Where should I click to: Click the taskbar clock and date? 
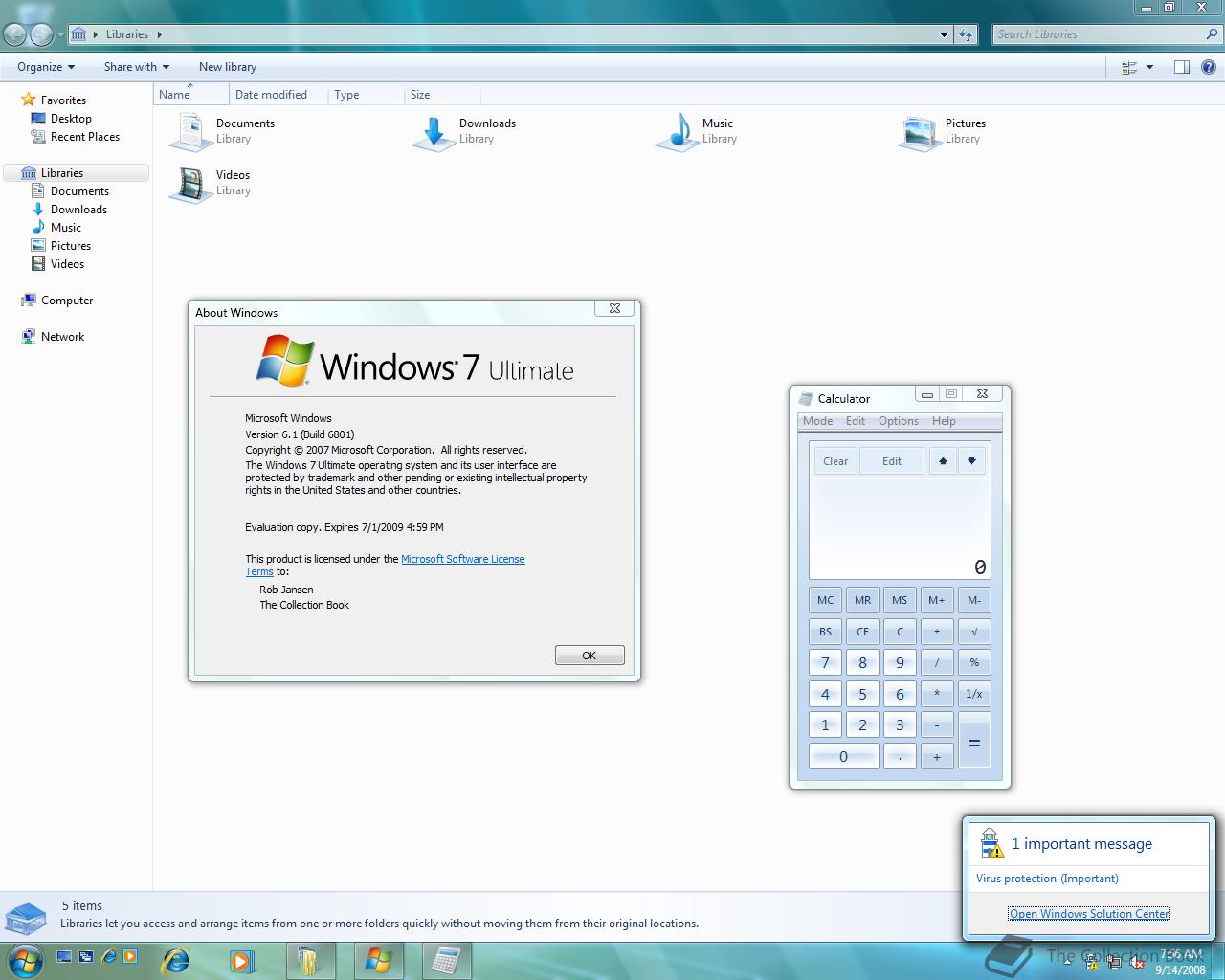pos(1180,962)
